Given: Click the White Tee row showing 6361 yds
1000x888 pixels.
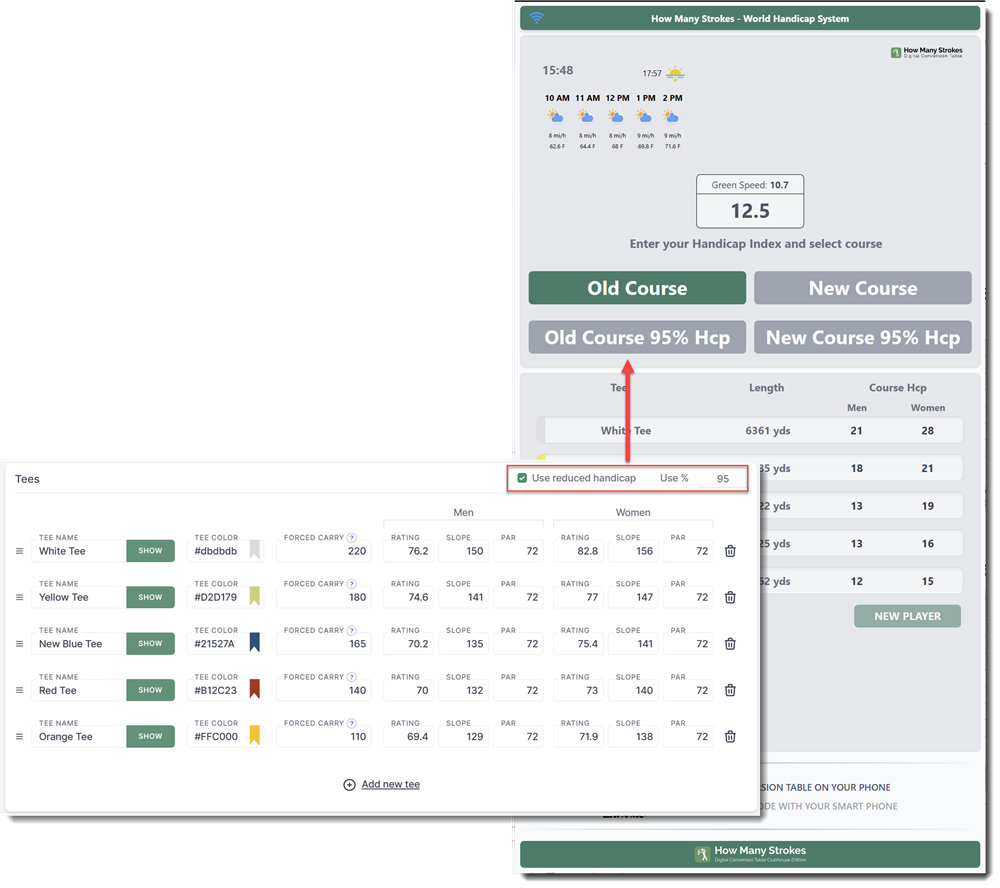Looking at the screenshot, I should (750, 431).
